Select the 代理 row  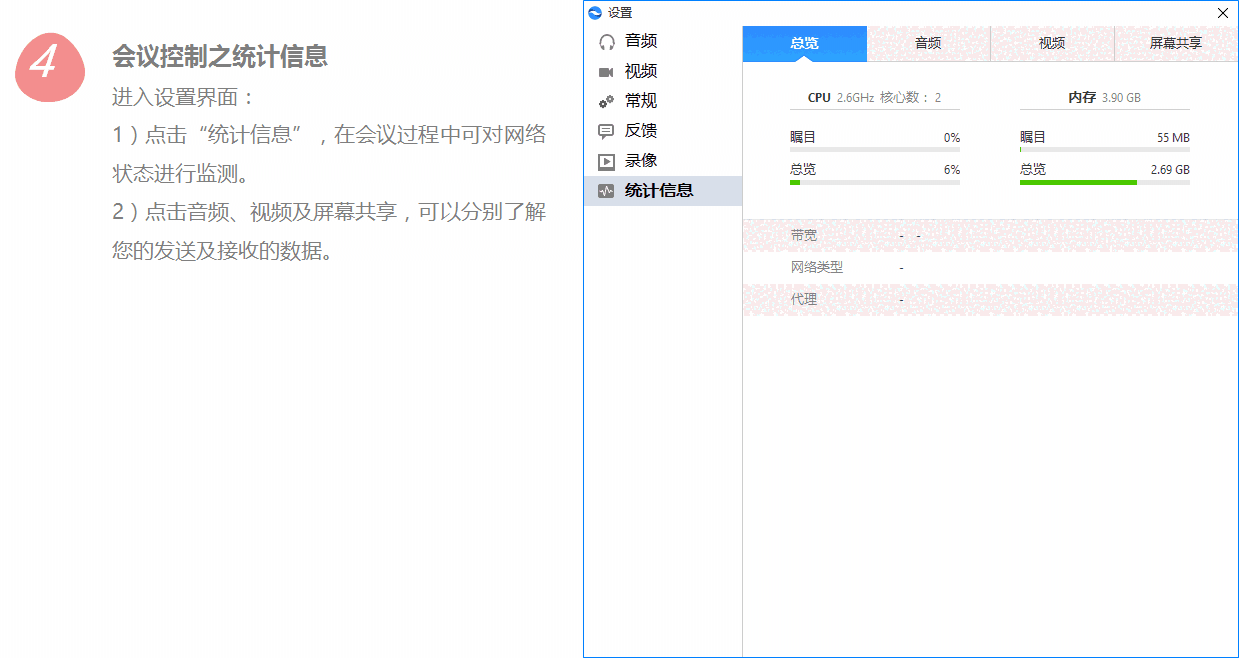pos(805,299)
